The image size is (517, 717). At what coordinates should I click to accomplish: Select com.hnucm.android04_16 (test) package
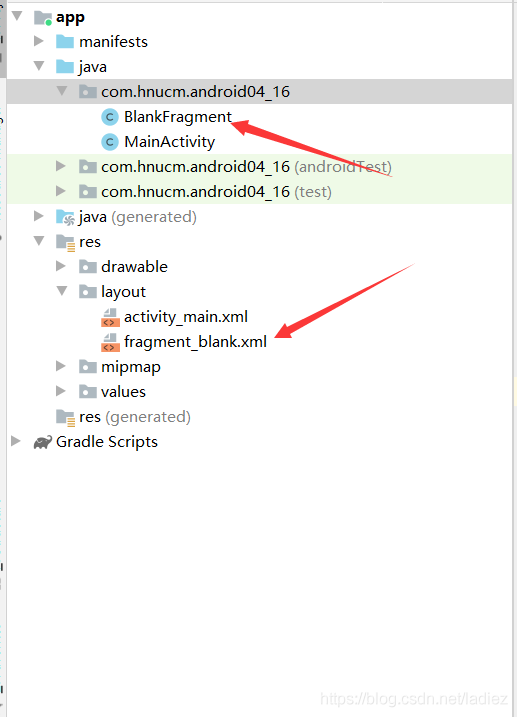(x=216, y=192)
